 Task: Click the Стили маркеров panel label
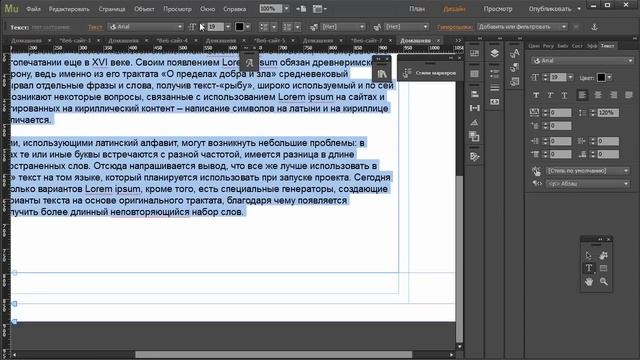click(x=436, y=73)
